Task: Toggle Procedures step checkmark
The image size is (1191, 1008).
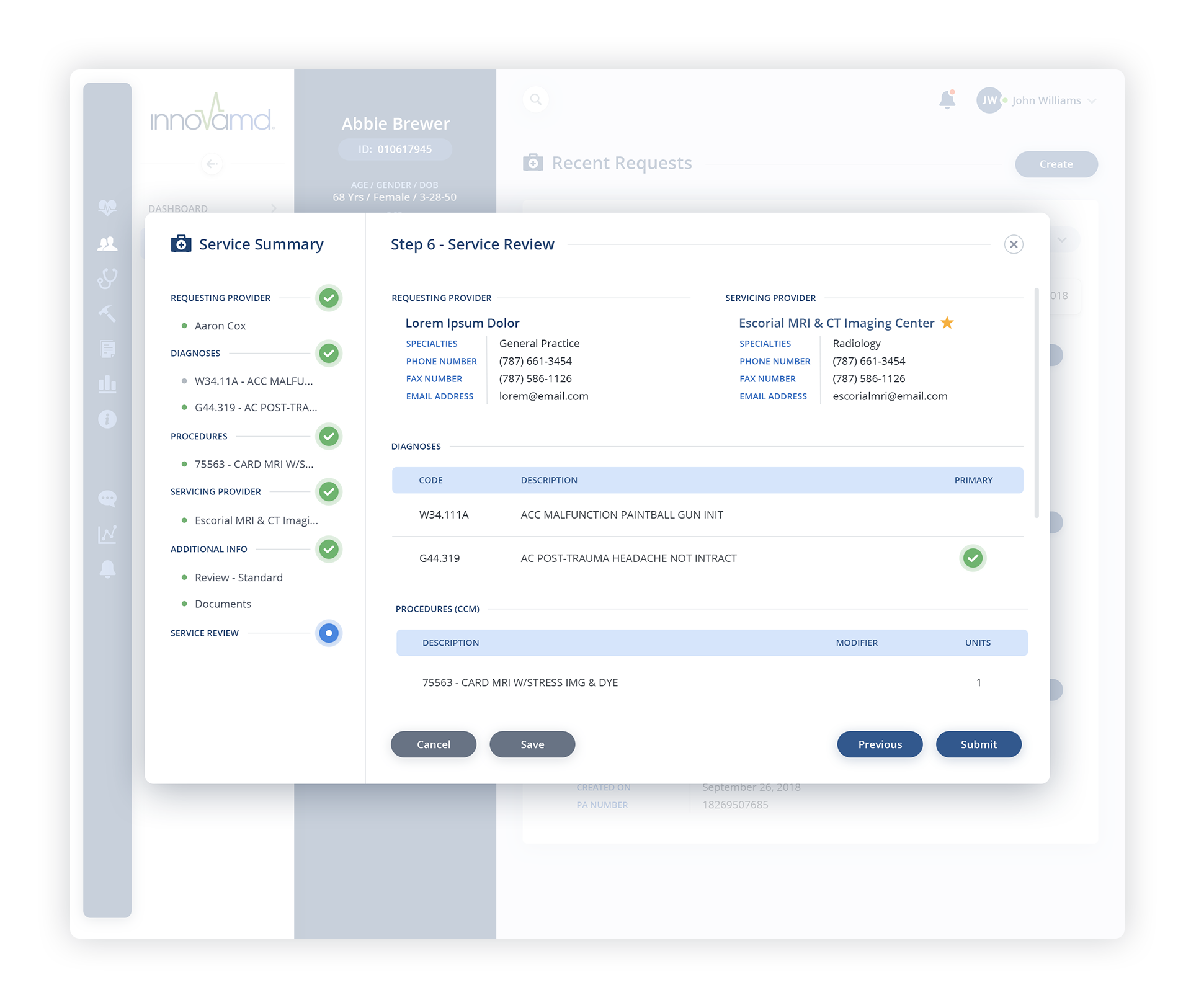Action: (329, 436)
